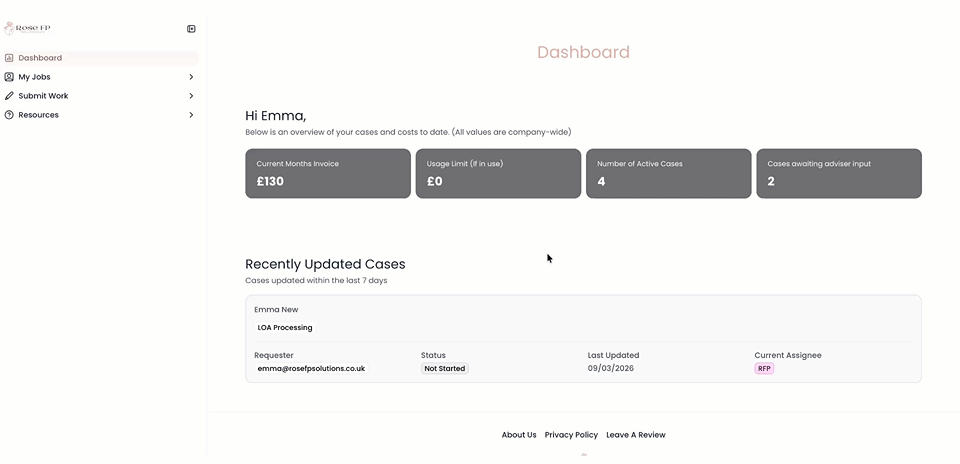The width and height of the screenshot is (960, 464).
Task: Click the Dashboard chart icon in sidebar
Action: click(x=9, y=58)
